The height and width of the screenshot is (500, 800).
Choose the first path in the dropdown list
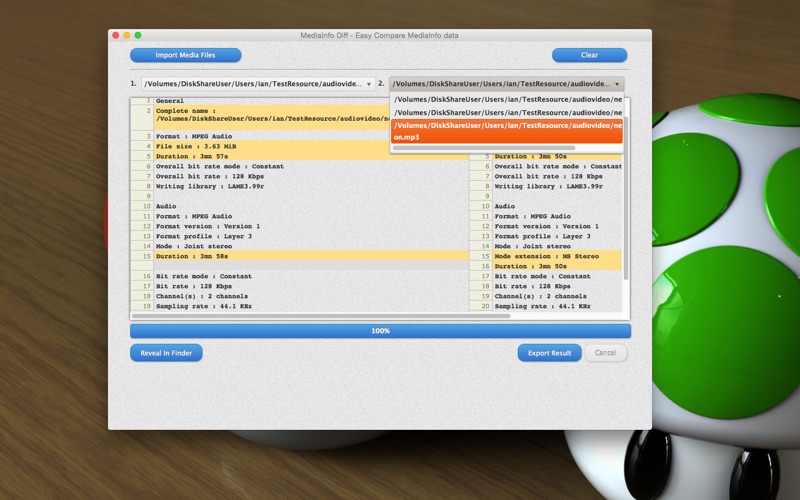pyautogui.click(x=506, y=100)
